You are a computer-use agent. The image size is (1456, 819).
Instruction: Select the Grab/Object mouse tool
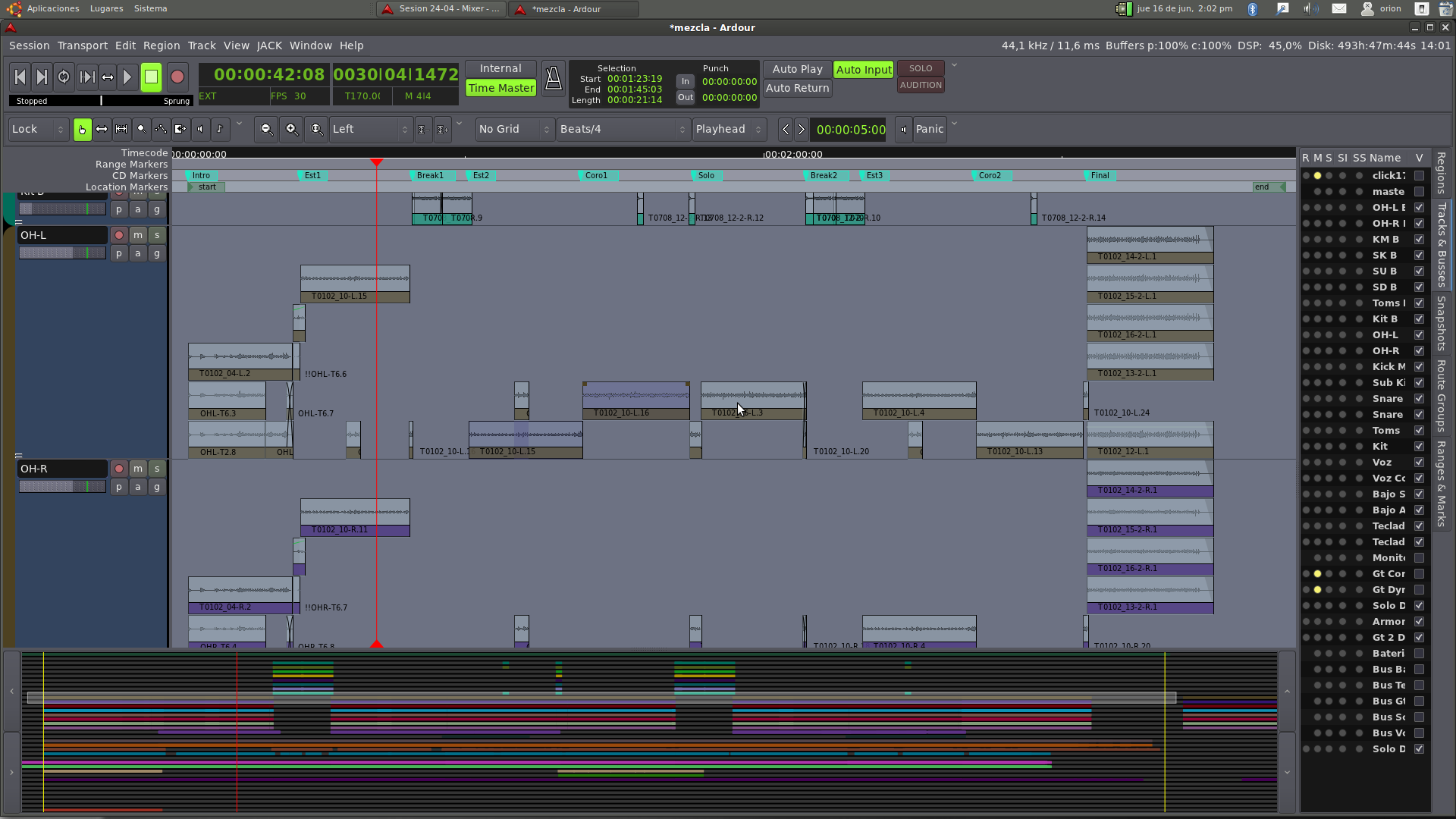point(82,130)
